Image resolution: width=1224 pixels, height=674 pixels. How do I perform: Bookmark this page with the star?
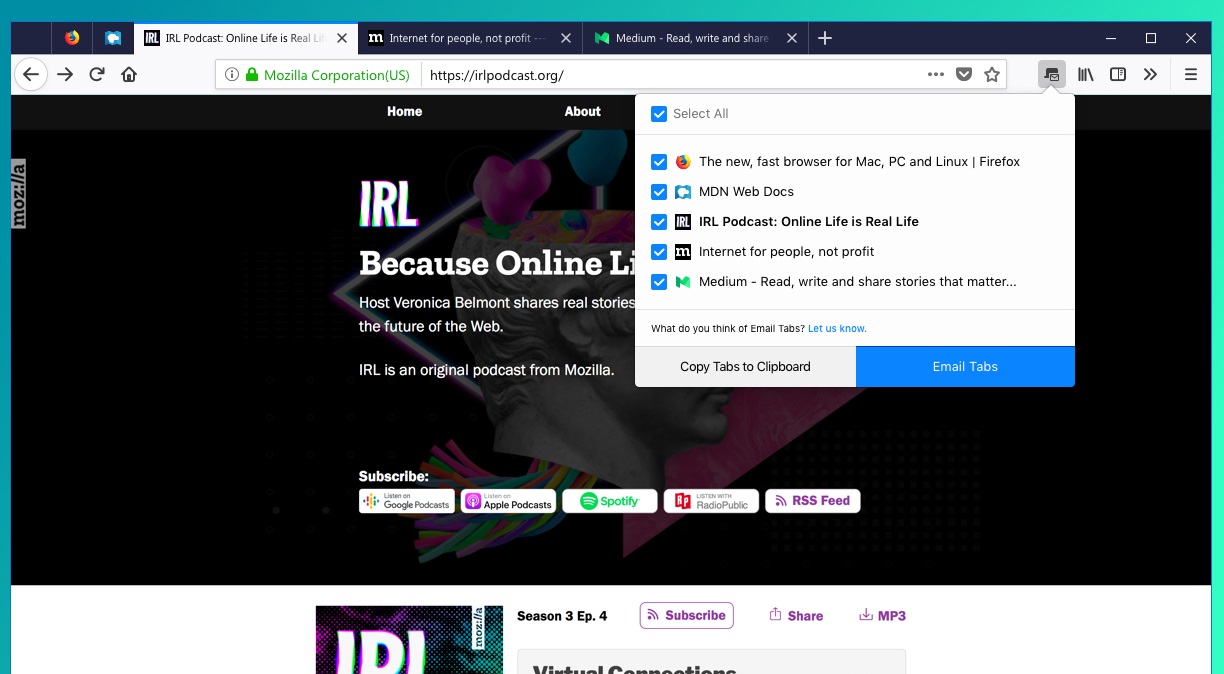pyautogui.click(x=992, y=74)
